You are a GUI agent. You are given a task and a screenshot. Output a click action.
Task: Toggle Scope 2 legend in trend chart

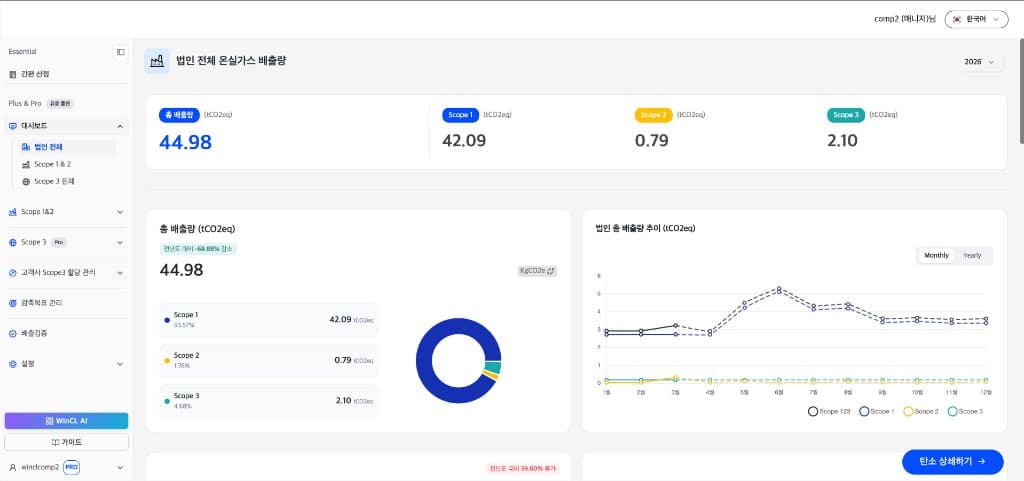tap(921, 411)
